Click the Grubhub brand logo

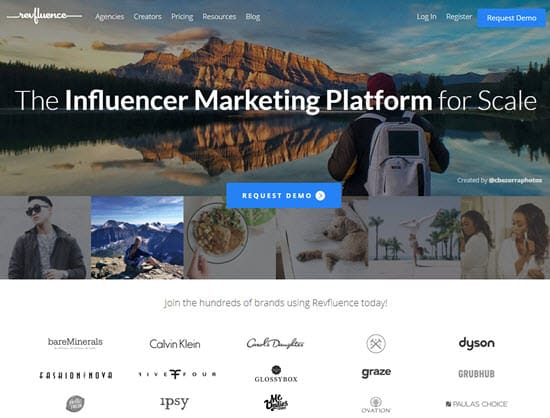(476, 374)
